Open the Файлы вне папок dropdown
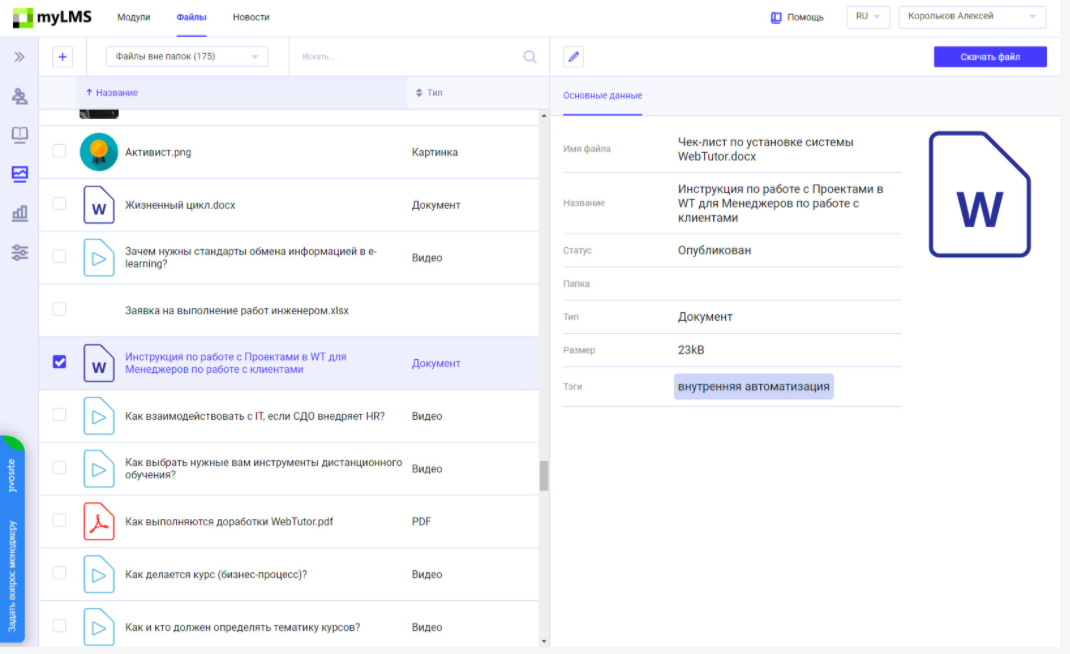1070x654 pixels. tap(187, 57)
